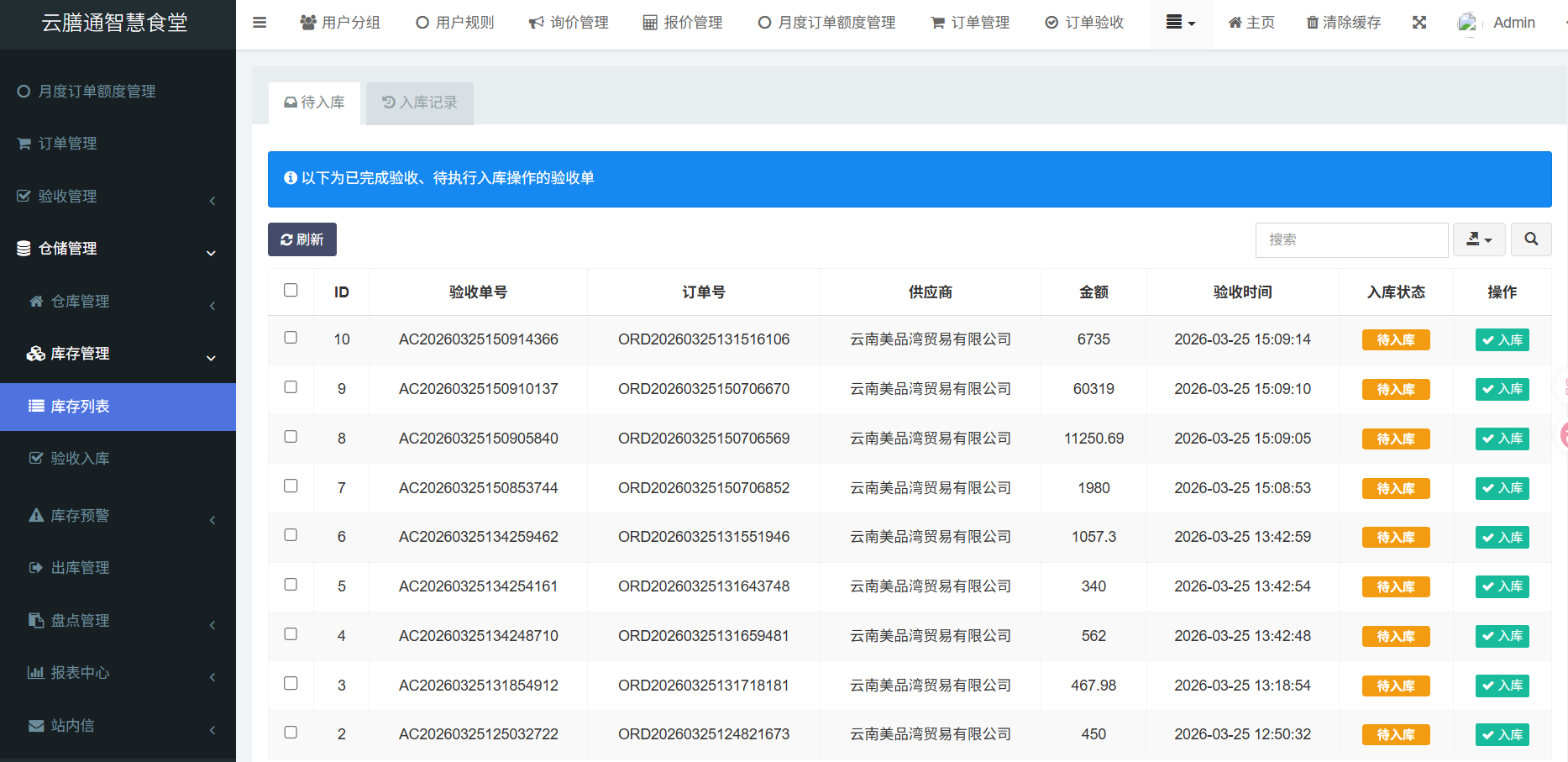This screenshot has width=1568, height=762.
Task: Open 订单验收 in top navigation
Action: [1084, 23]
